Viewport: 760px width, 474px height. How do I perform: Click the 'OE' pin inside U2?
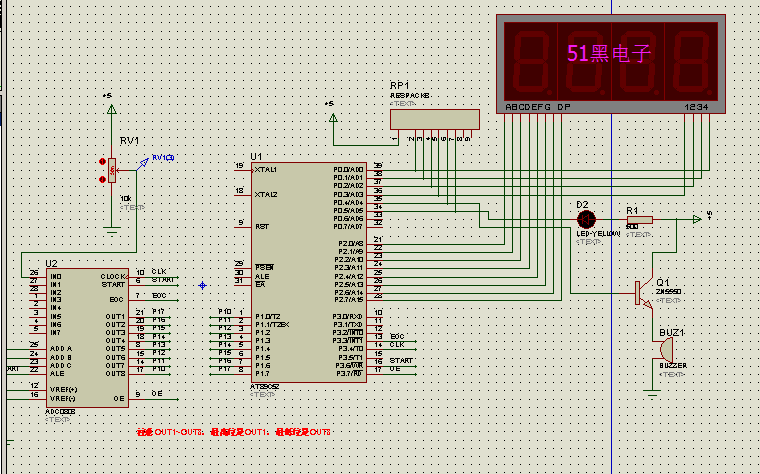point(119,398)
